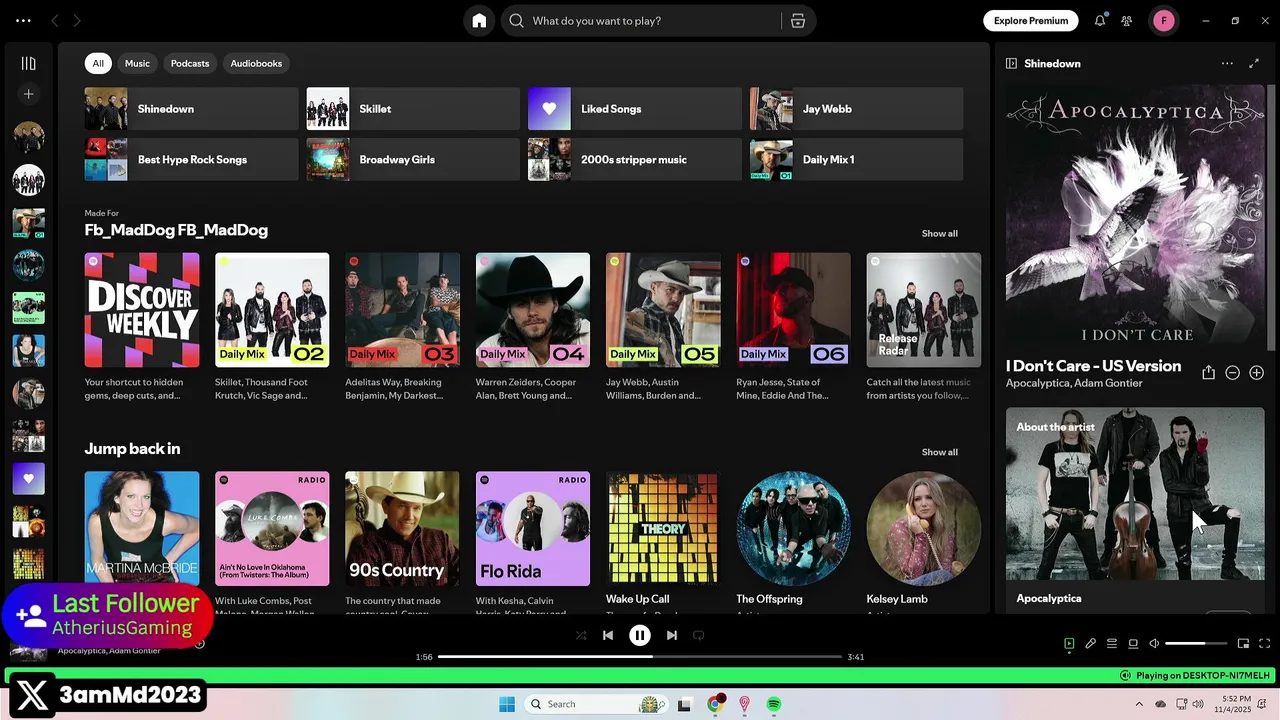The image size is (1280, 720).
Task: Open Shinedown shortcut tile
Action: pos(191,109)
